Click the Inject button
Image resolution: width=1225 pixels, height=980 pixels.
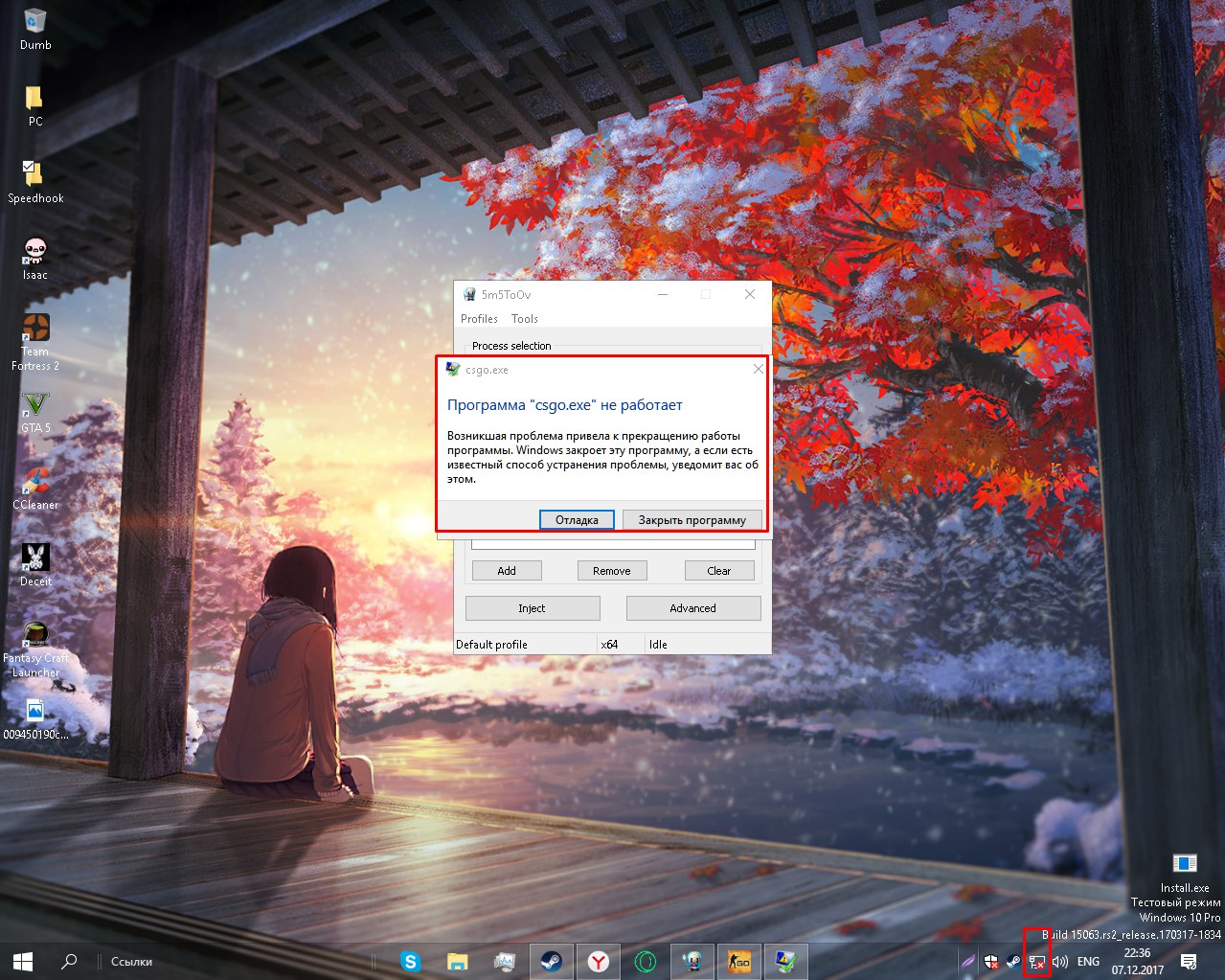click(x=532, y=608)
